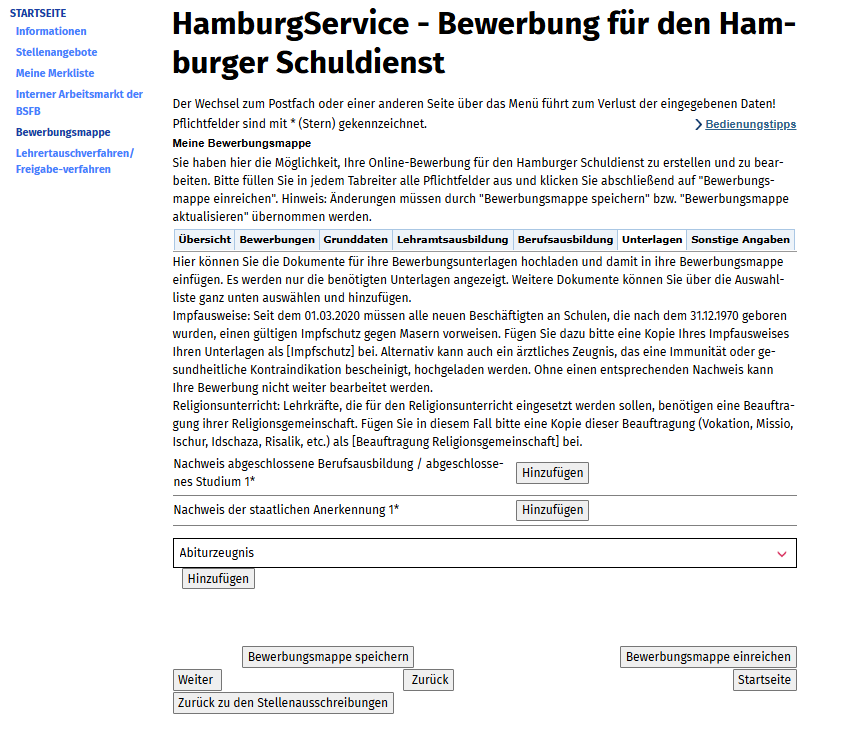Click Hinzufügen for Nachweis der staatlichen Anerkennung

[552, 510]
